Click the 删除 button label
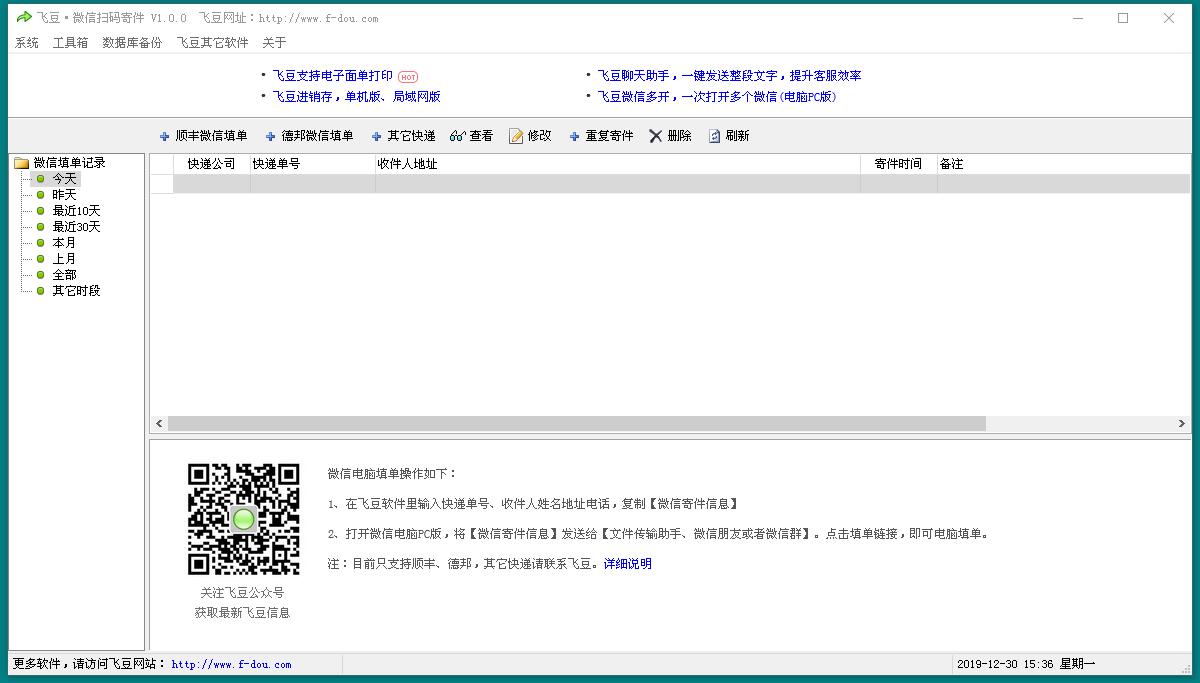 click(x=679, y=136)
